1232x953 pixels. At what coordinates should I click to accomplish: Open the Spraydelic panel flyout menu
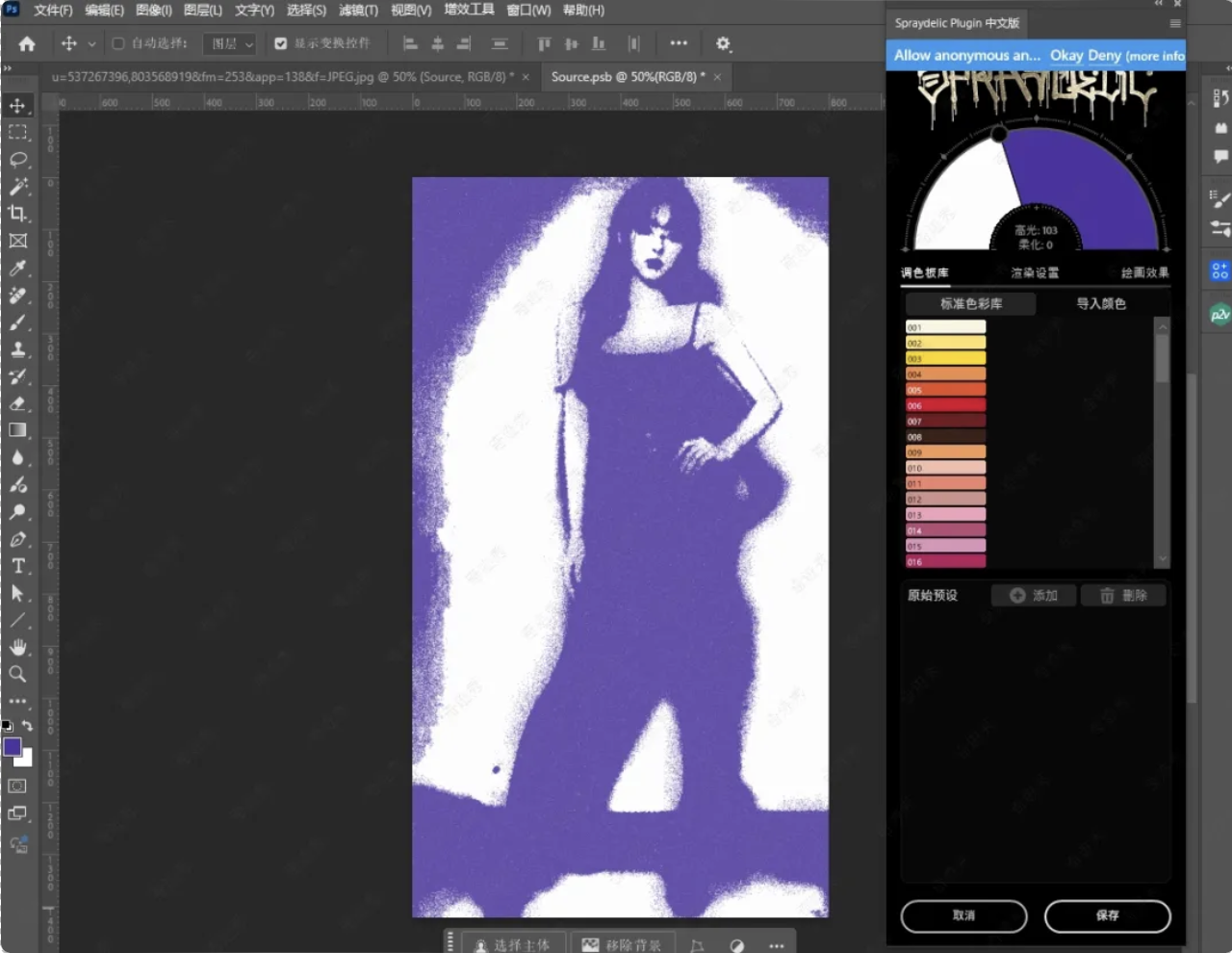point(1175,23)
